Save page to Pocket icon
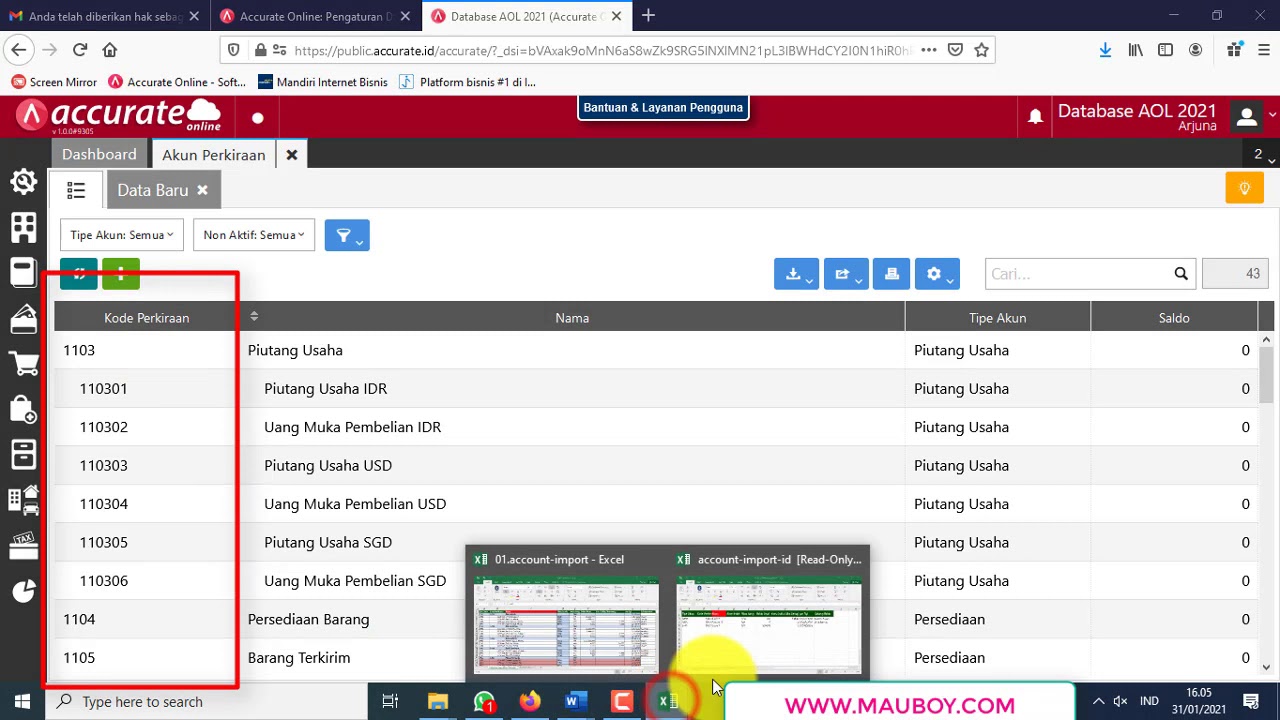 [955, 50]
